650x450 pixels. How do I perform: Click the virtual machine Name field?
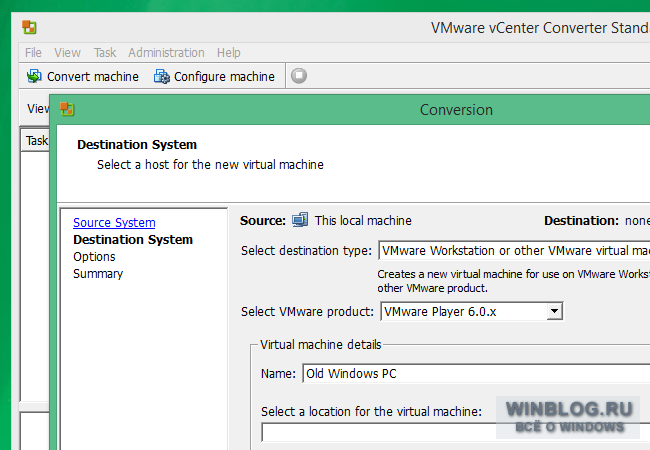476,373
